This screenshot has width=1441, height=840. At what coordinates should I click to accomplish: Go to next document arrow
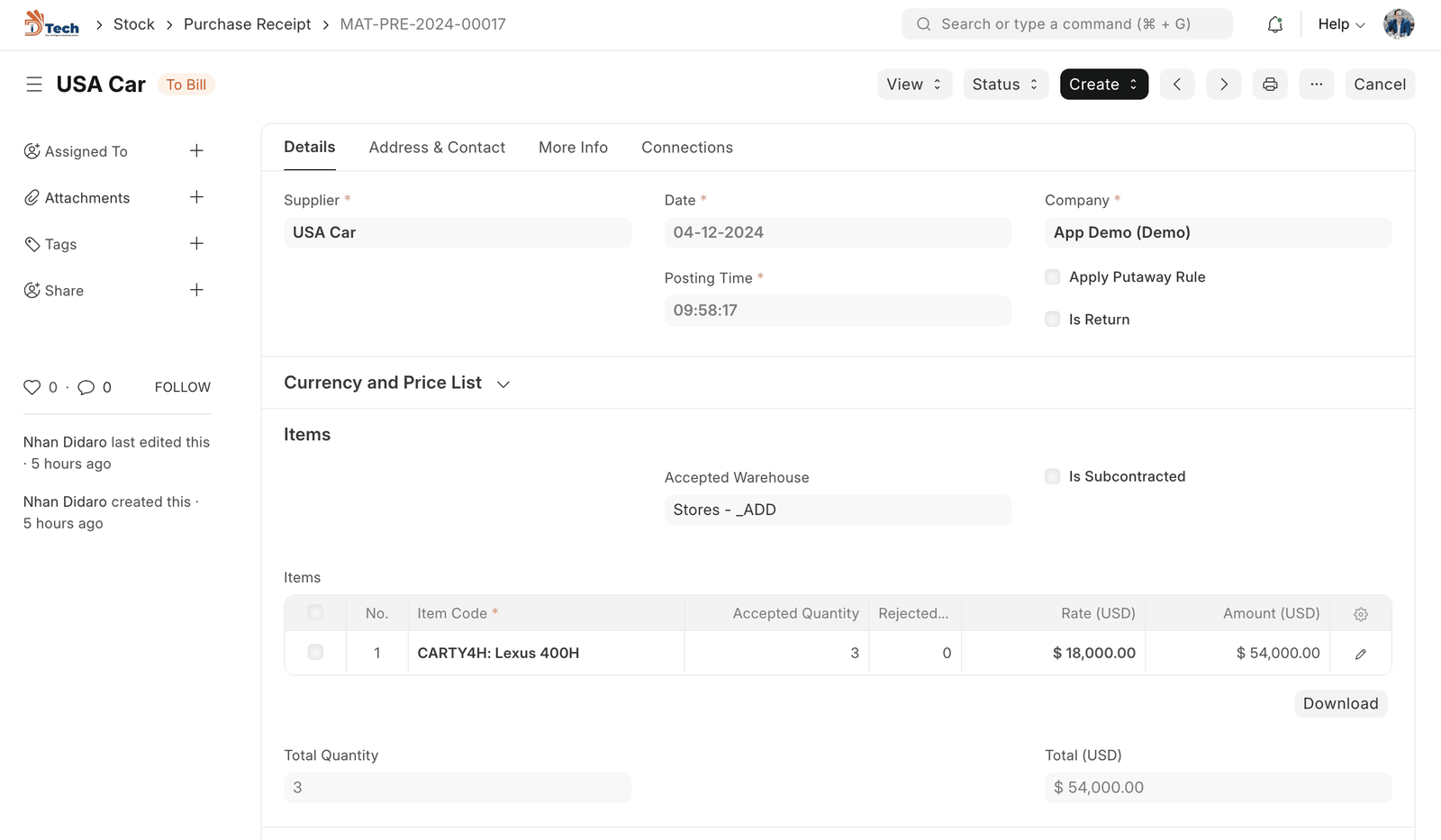[1223, 84]
